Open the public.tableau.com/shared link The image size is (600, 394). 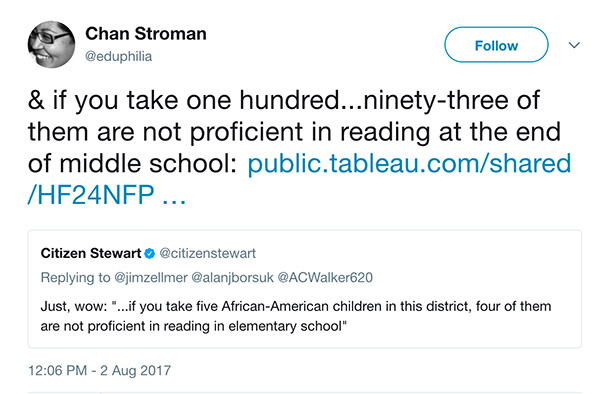[409, 164]
